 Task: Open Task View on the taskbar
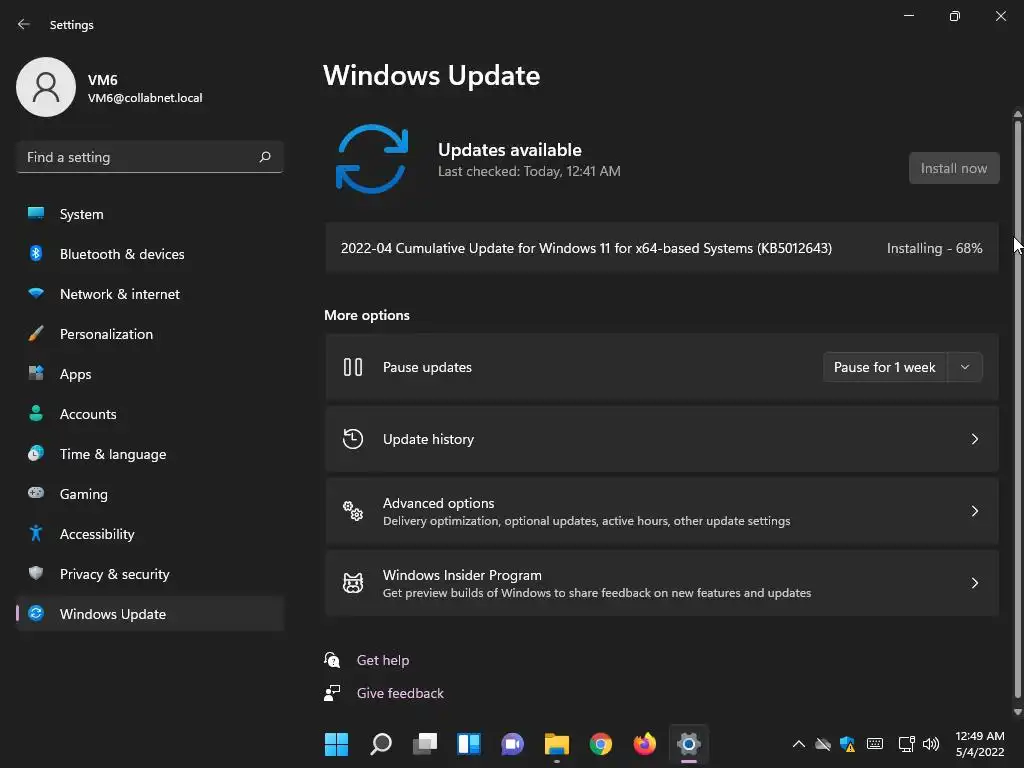[424, 744]
